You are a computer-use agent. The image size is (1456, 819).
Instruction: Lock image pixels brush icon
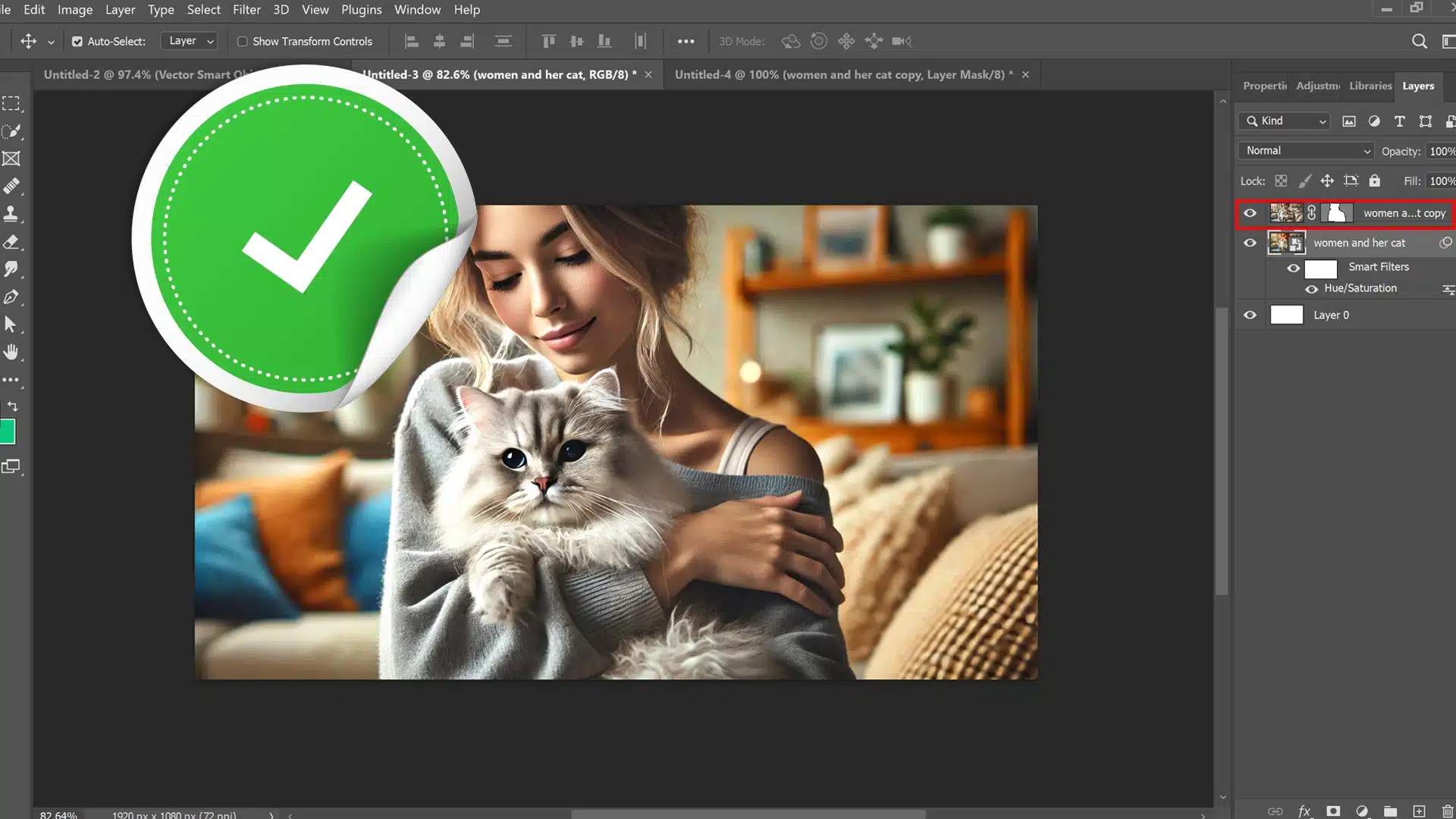click(x=1304, y=181)
